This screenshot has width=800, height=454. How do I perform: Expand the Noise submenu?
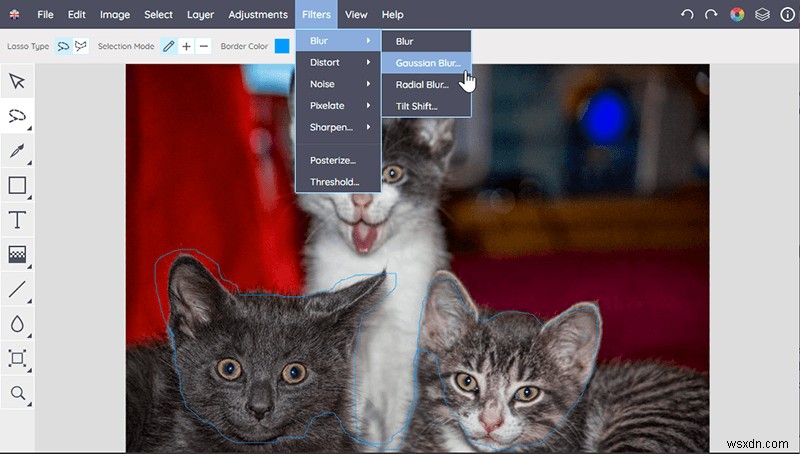[x=338, y=84]
